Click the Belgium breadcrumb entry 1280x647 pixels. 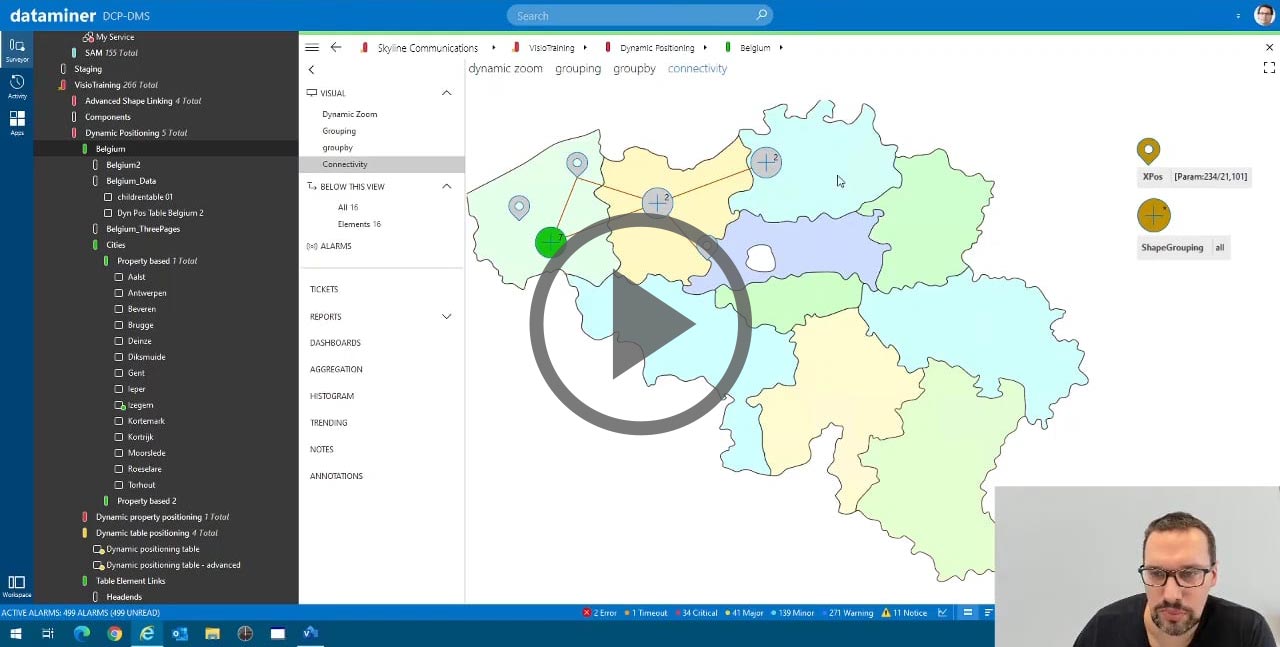pos(754,47)
